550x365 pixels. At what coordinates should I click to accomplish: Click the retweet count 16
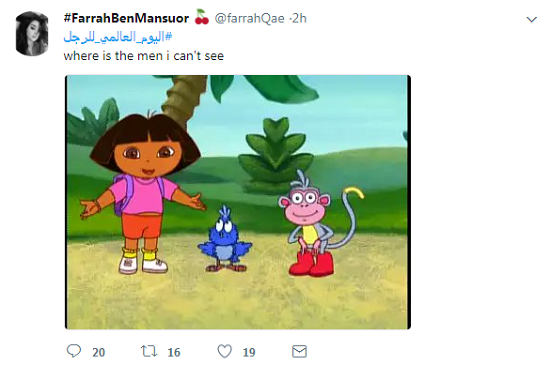174,352
